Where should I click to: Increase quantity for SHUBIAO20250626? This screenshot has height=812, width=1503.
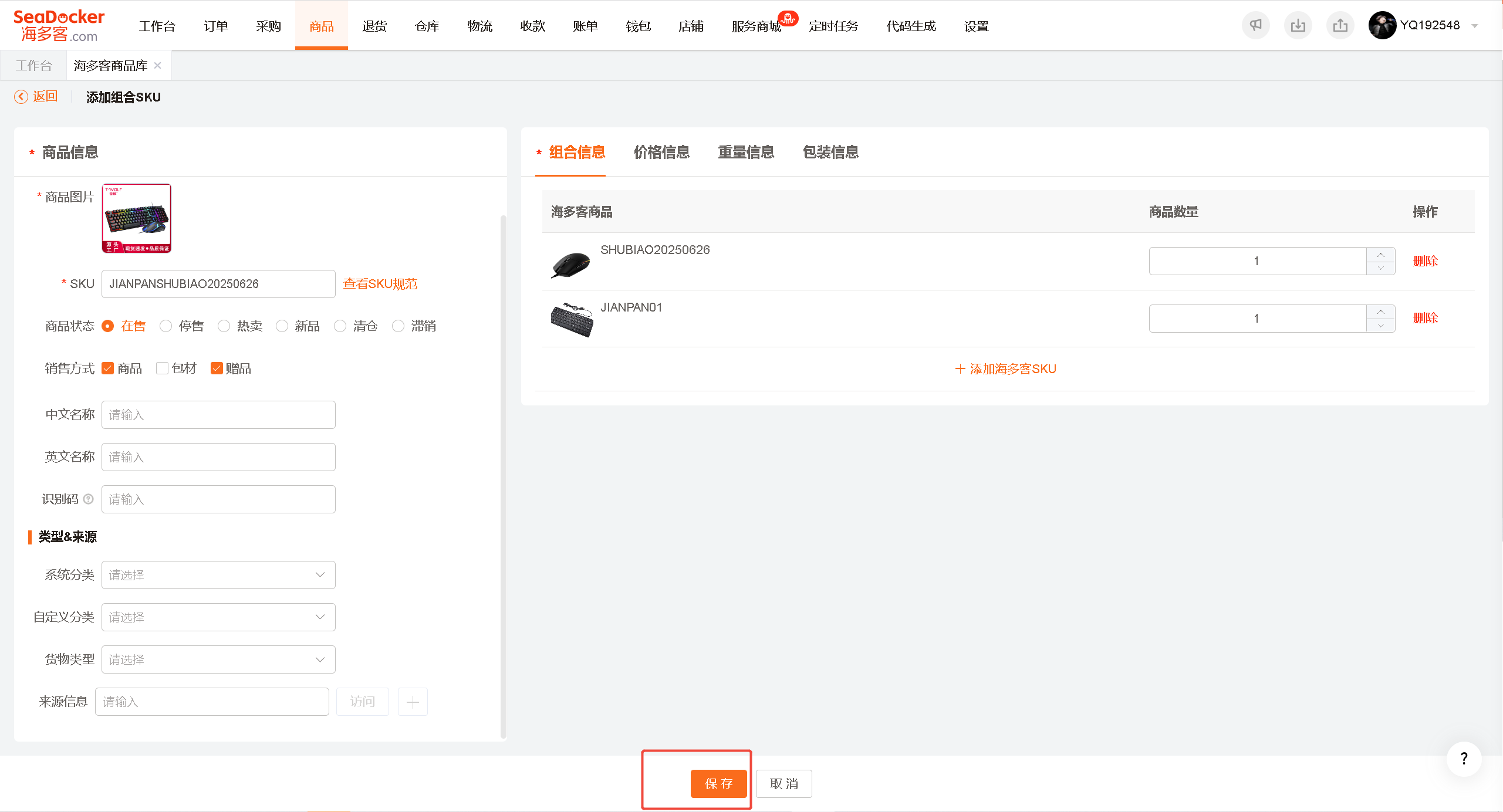pyautogui.click(x=1381, y=255)
